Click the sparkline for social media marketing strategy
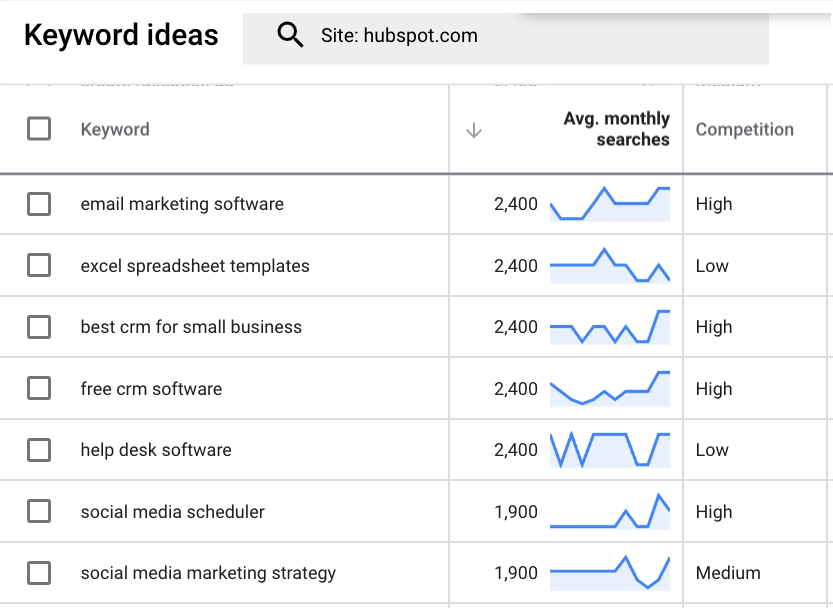The width and height of the screenshot is (833, 608). (x=613, y=571)
